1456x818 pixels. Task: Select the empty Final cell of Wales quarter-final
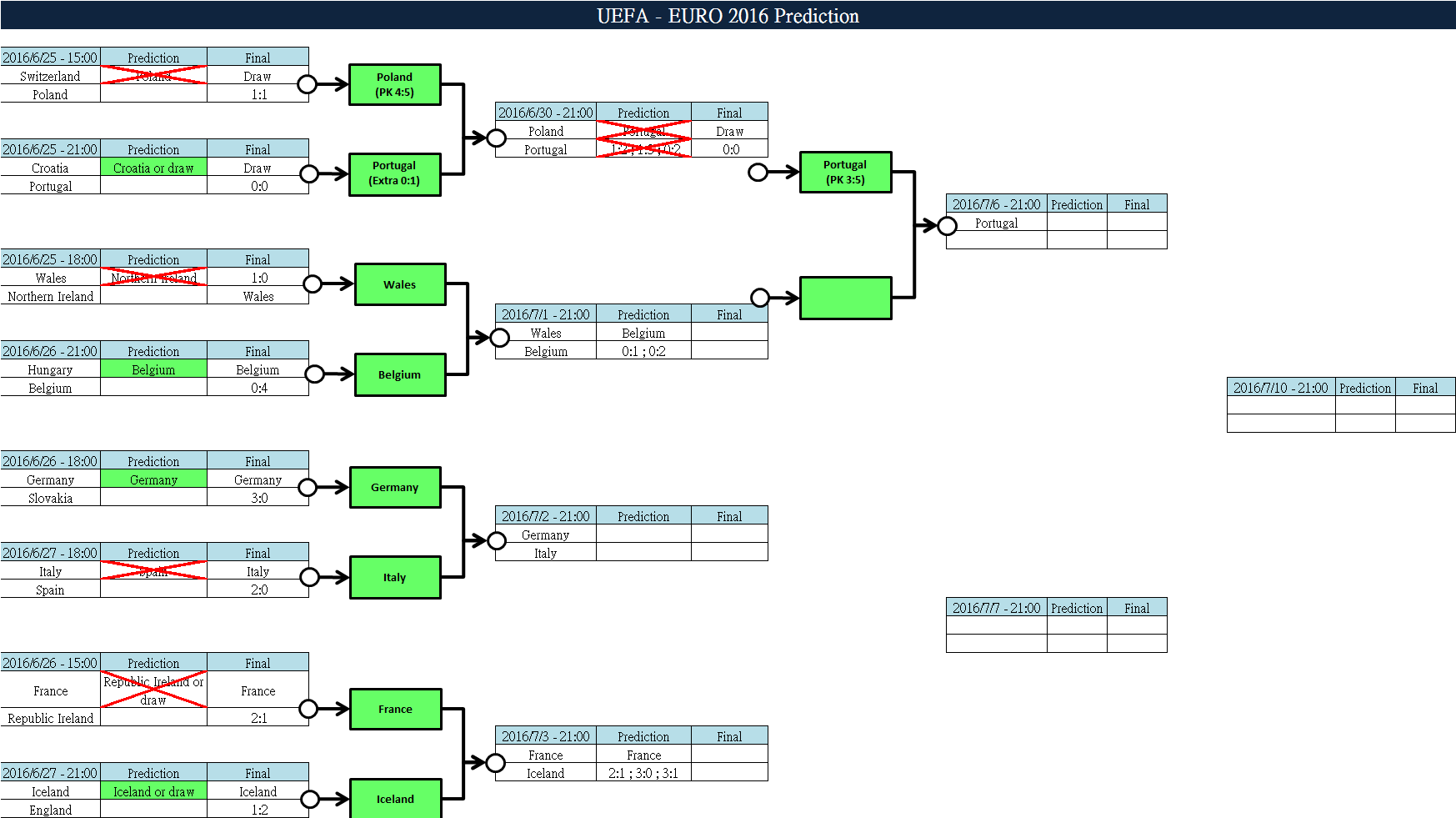pyautogui.click(x=729, y=333)
